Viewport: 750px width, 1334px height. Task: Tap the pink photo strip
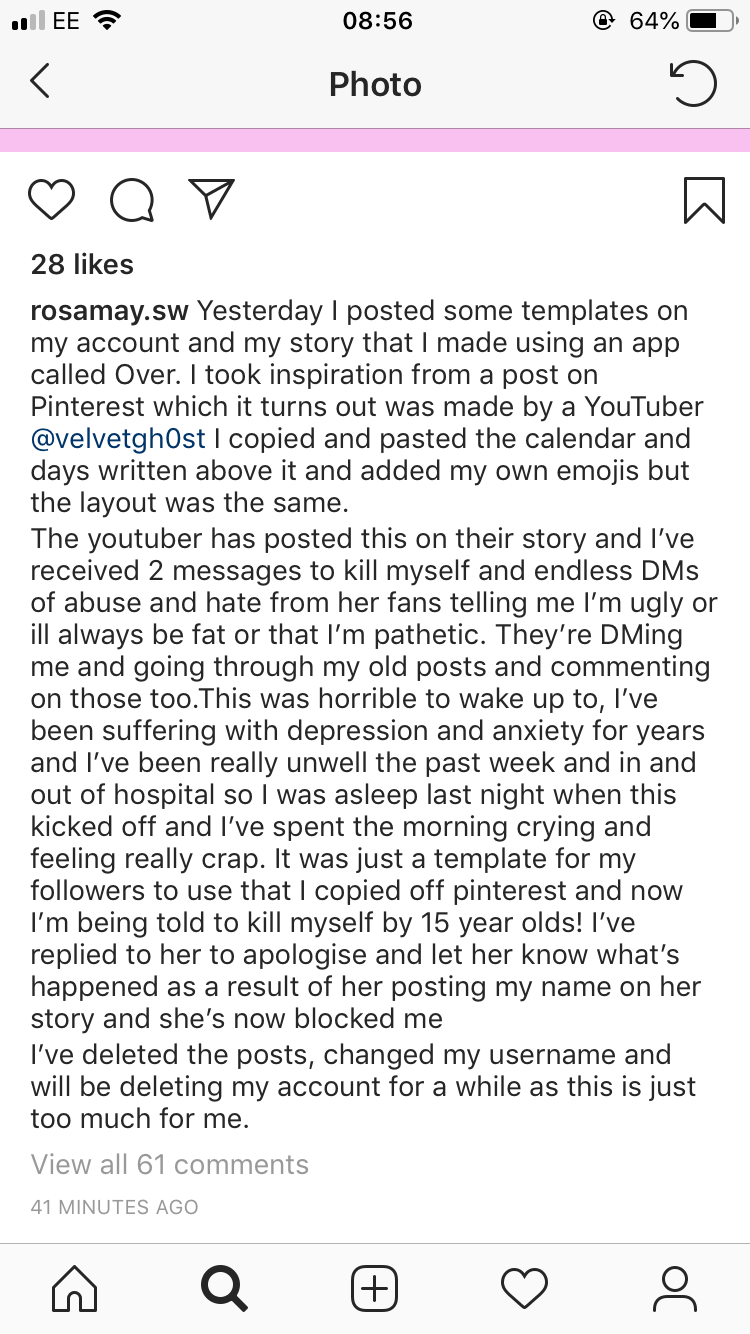(375, 140)
